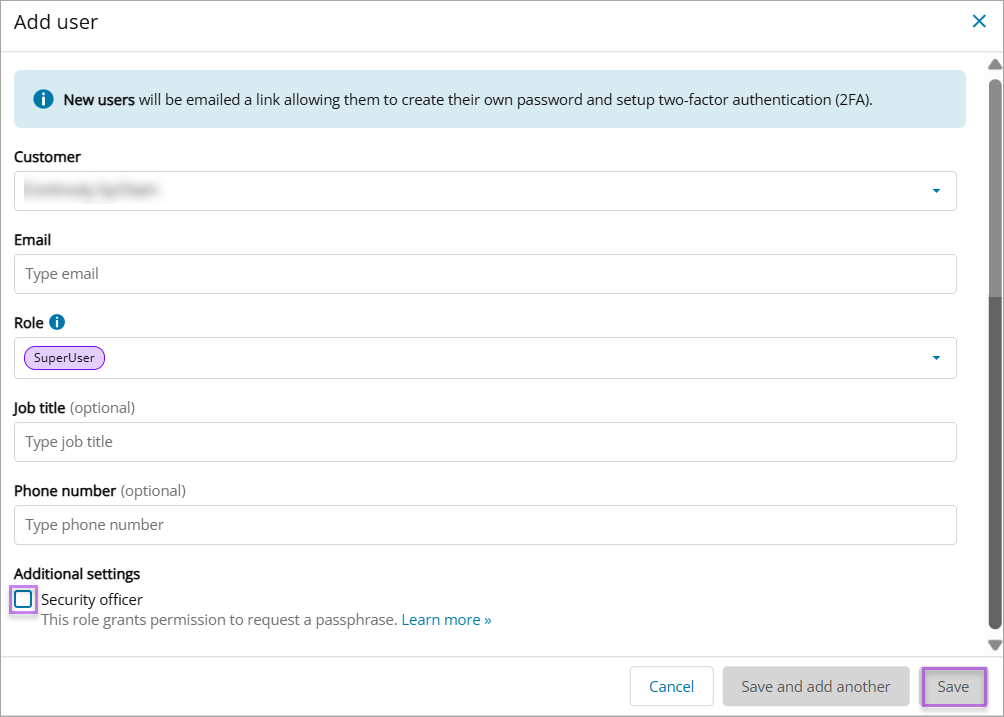The height and width of the screenshot is (717, 1004).
Task: Click the info icon next to Role
Action: click(x=57, y=322)
